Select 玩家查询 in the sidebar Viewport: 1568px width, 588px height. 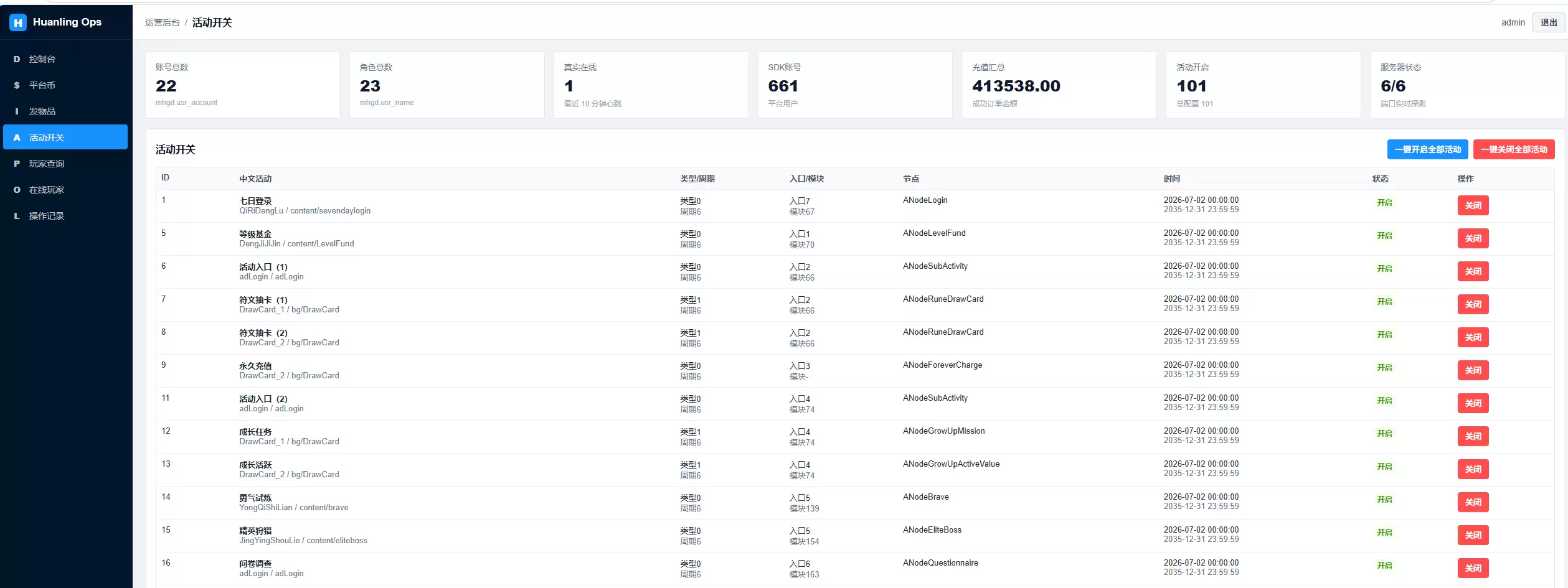[x=65, y=164]
